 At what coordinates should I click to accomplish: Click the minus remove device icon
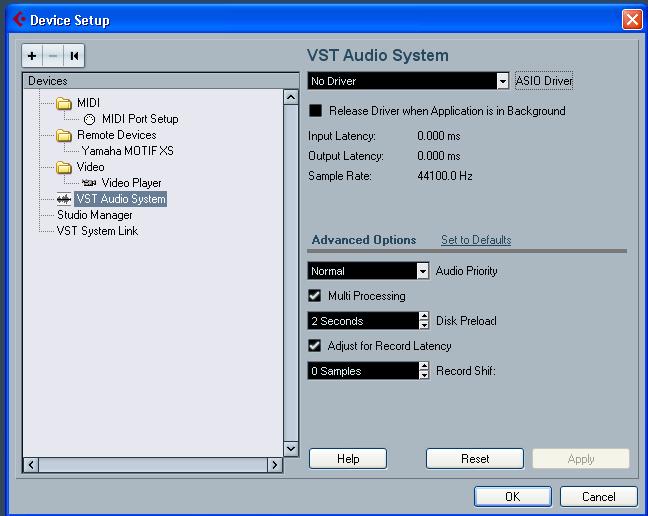tap(53, 56)
